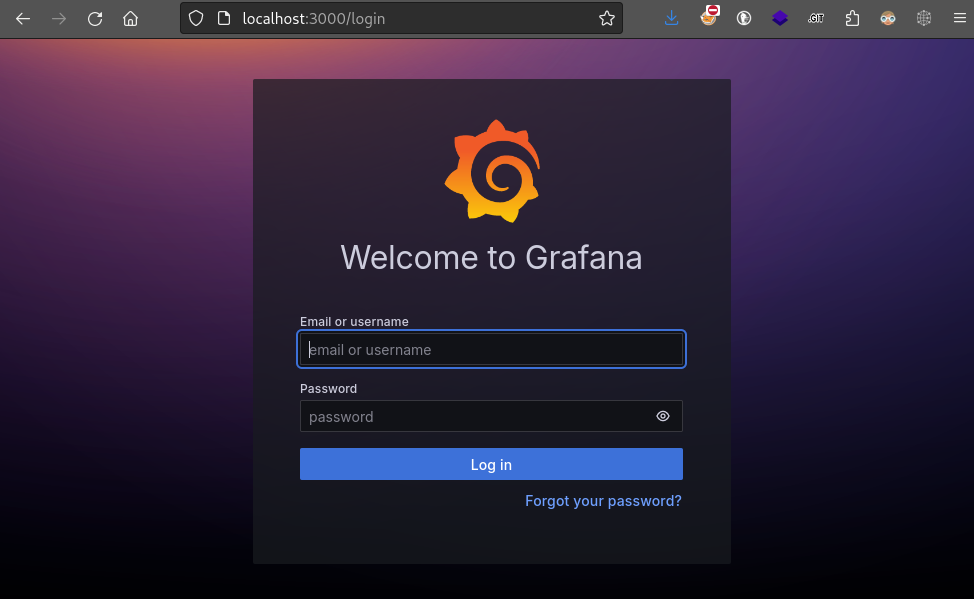Click the 'Email or username' label
Image resolution: width=974 pixels, height=599 pixels.
tap(354, 322)
